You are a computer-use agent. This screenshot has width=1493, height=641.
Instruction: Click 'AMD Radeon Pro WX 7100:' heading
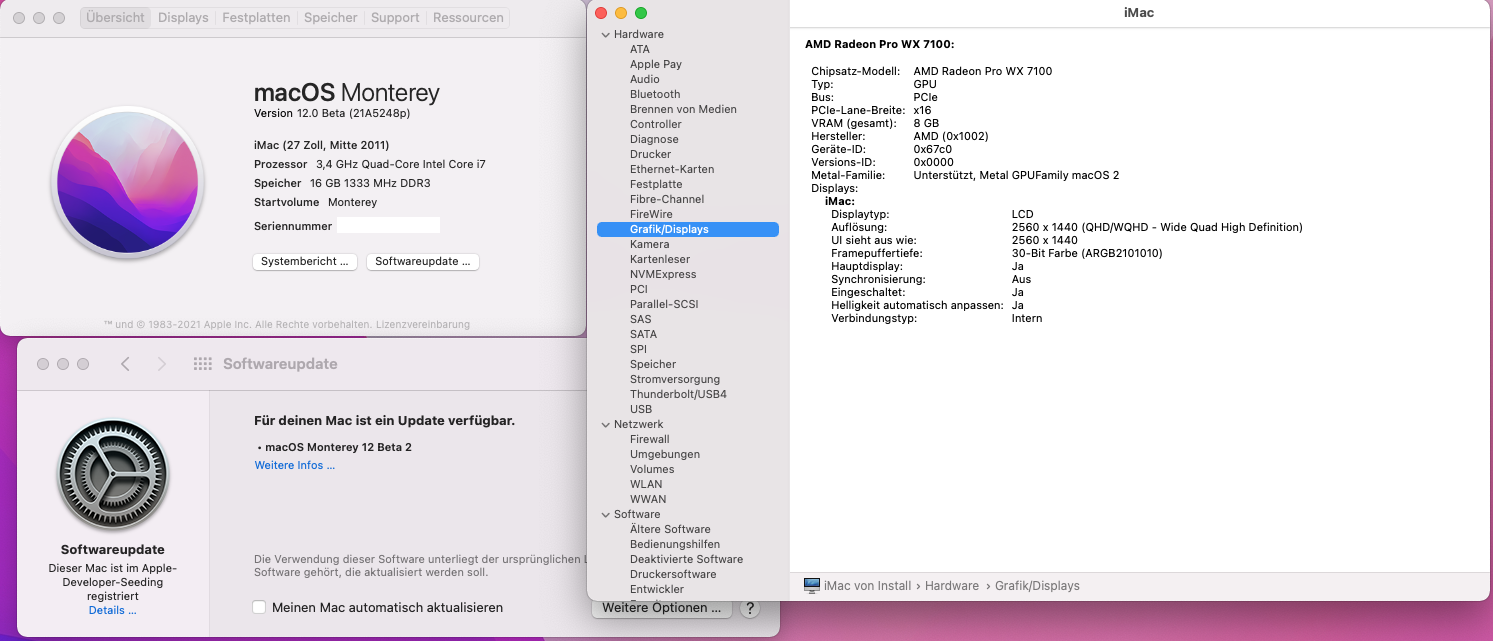pyautogui.click(x=879, y=44)
